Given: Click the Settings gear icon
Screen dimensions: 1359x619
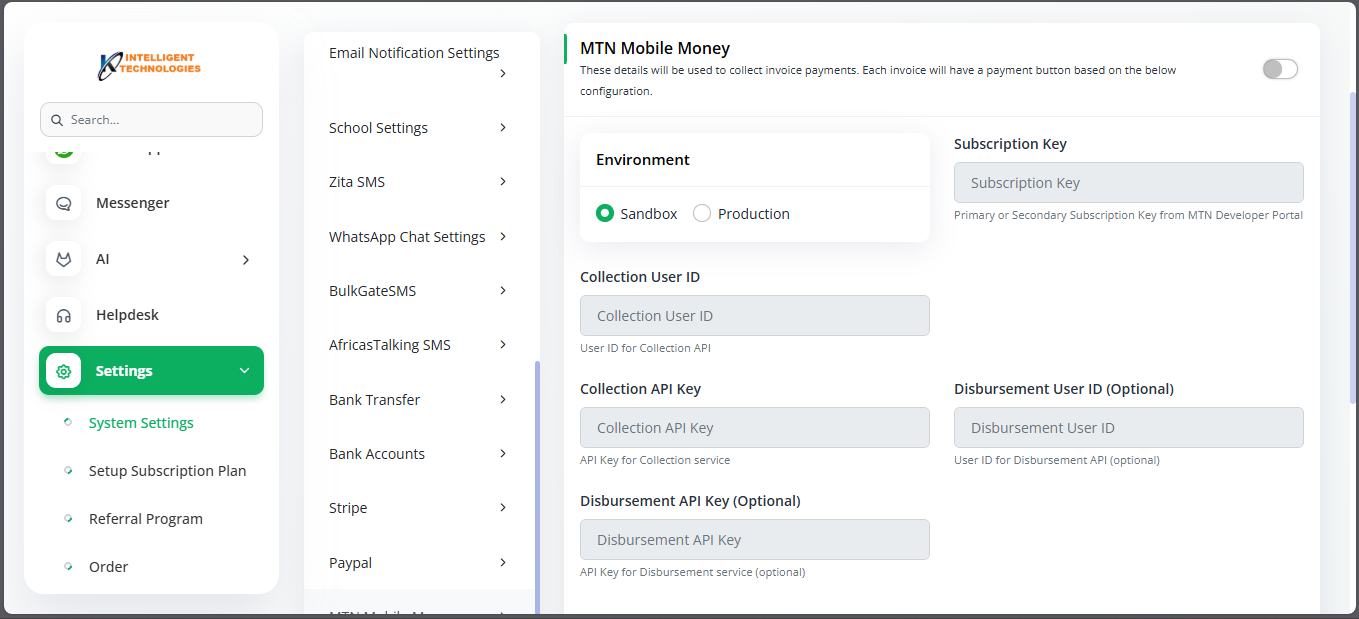Looking at the screenshot, I should [x=64, y=371].
